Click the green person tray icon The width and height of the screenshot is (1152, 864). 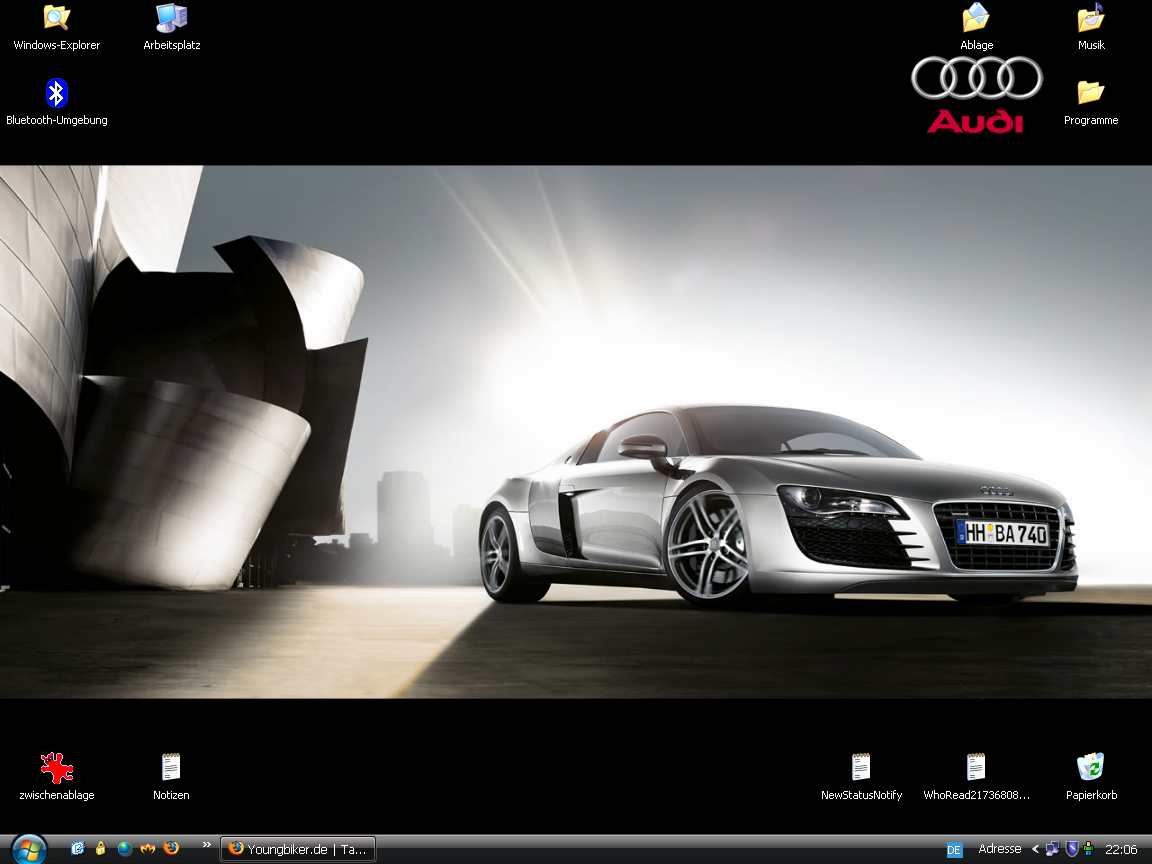click(1088, 849)
